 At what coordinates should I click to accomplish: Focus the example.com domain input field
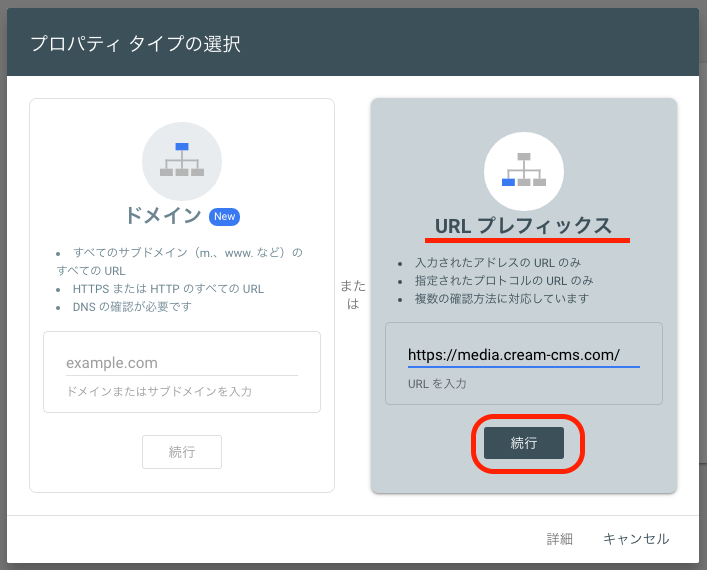click(182, 363)
